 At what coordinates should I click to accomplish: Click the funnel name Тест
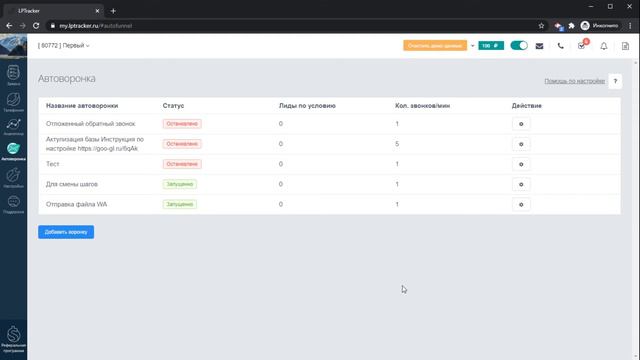tap(52, 164)
